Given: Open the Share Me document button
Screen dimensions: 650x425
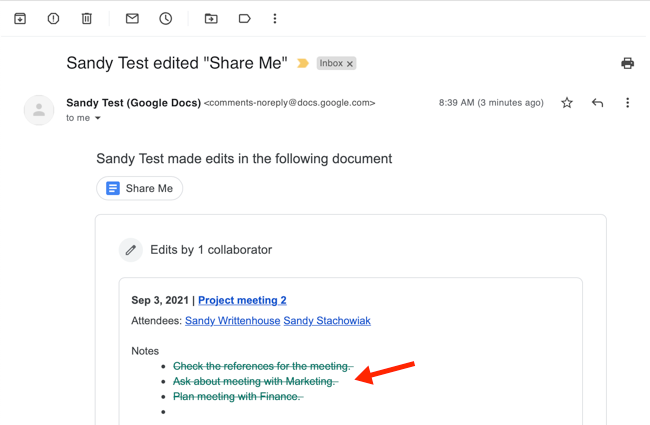Looking at the screenshot, I should (140, 188).
